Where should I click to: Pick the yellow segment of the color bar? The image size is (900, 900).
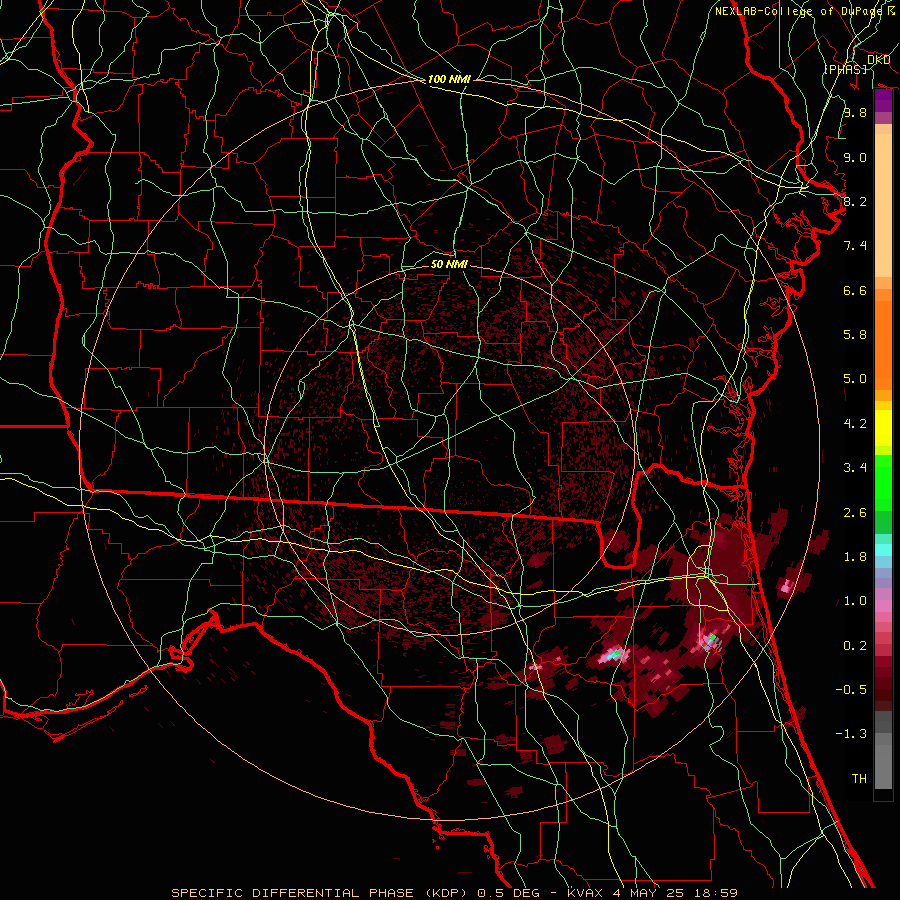[883, 428]
